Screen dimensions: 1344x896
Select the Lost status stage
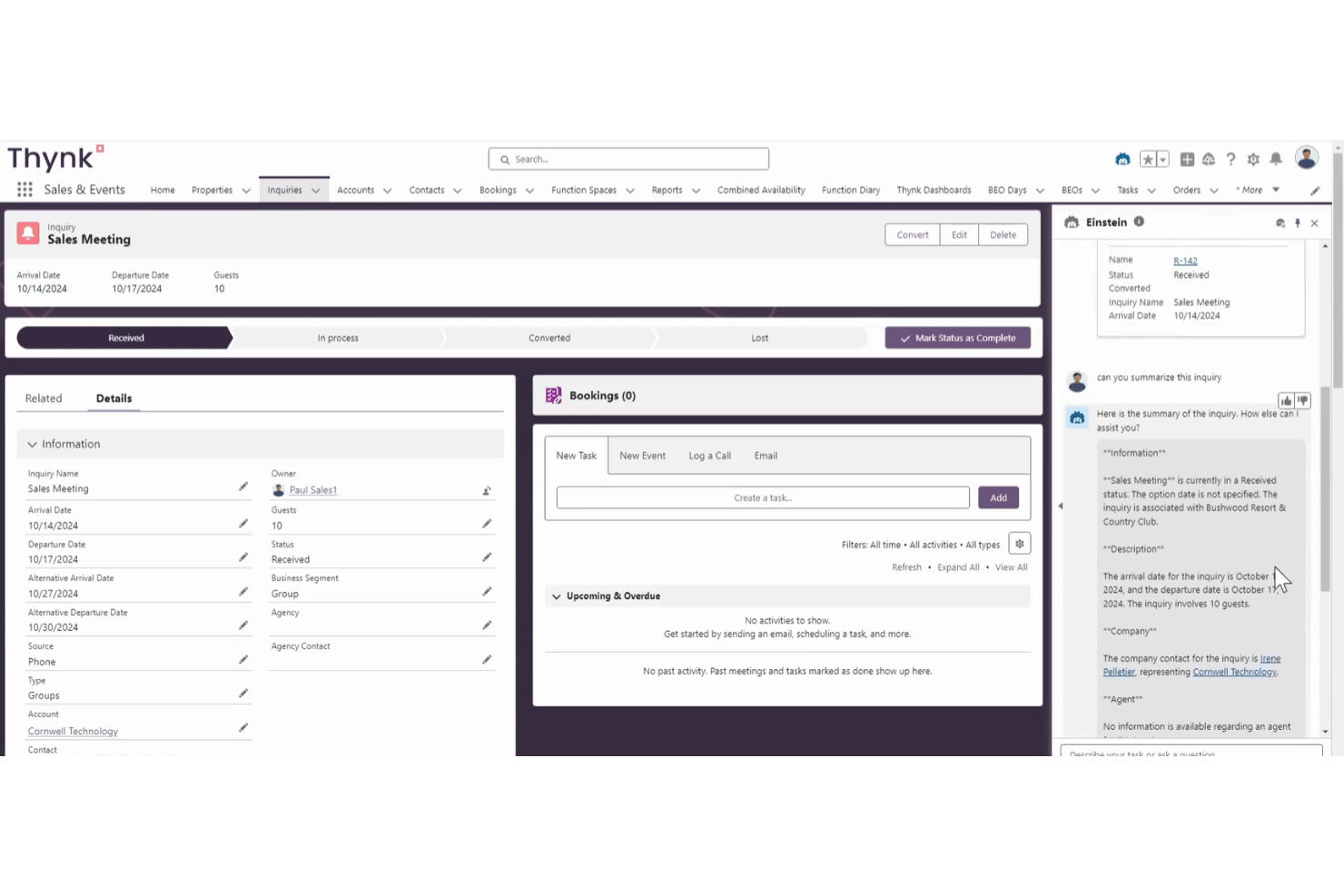(760, 338)
